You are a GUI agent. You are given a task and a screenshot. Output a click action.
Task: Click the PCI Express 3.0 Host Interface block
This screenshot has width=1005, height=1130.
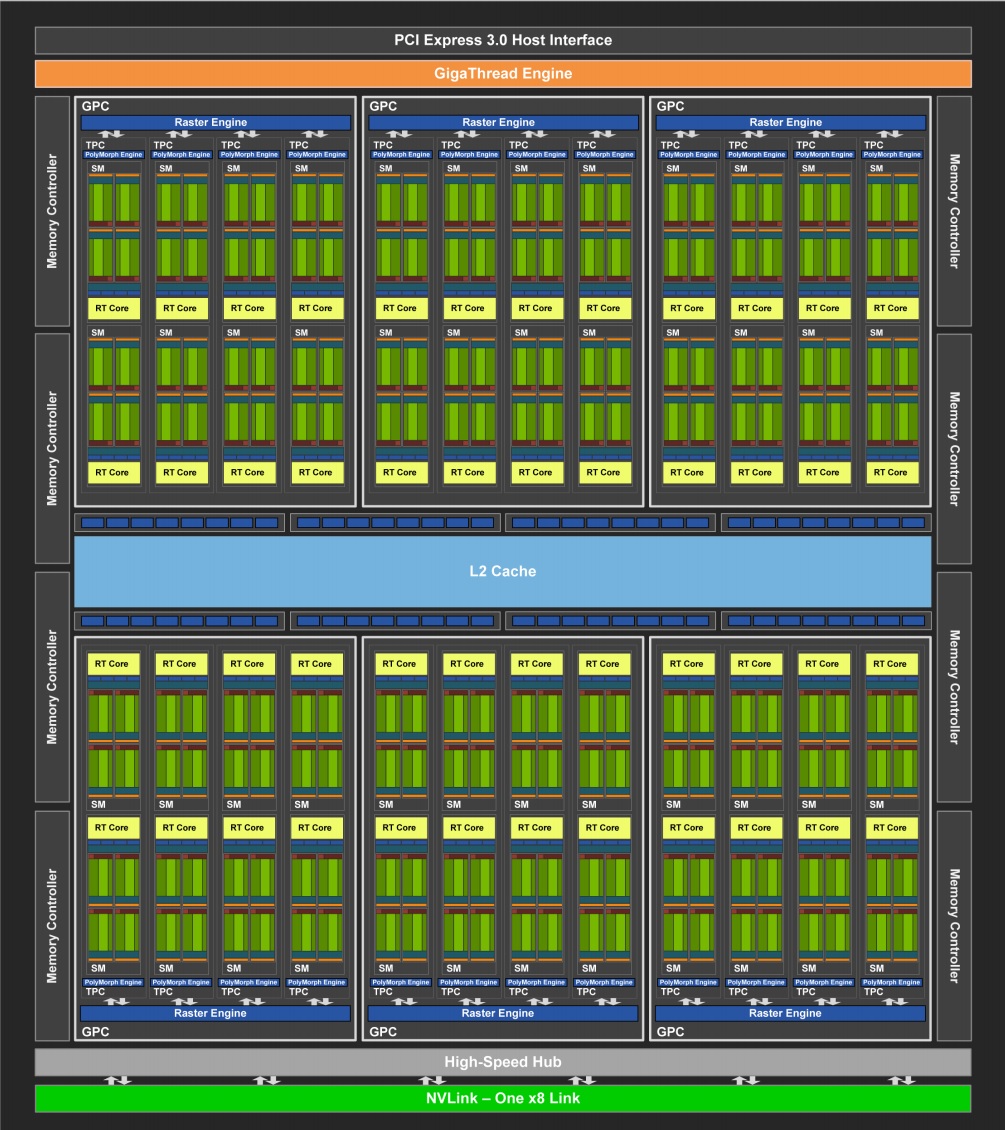(503, 40)
